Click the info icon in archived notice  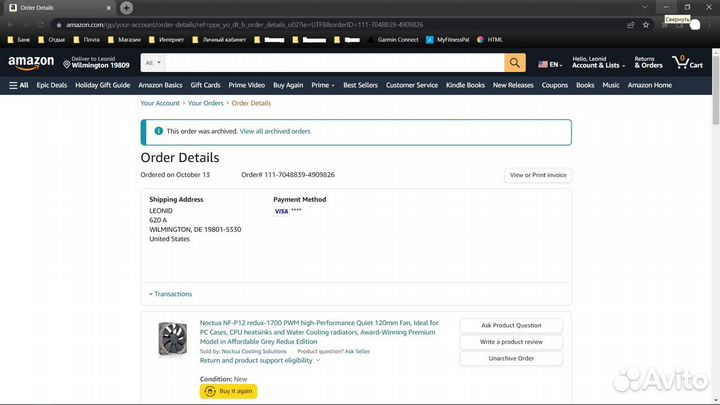click(158, 131)
